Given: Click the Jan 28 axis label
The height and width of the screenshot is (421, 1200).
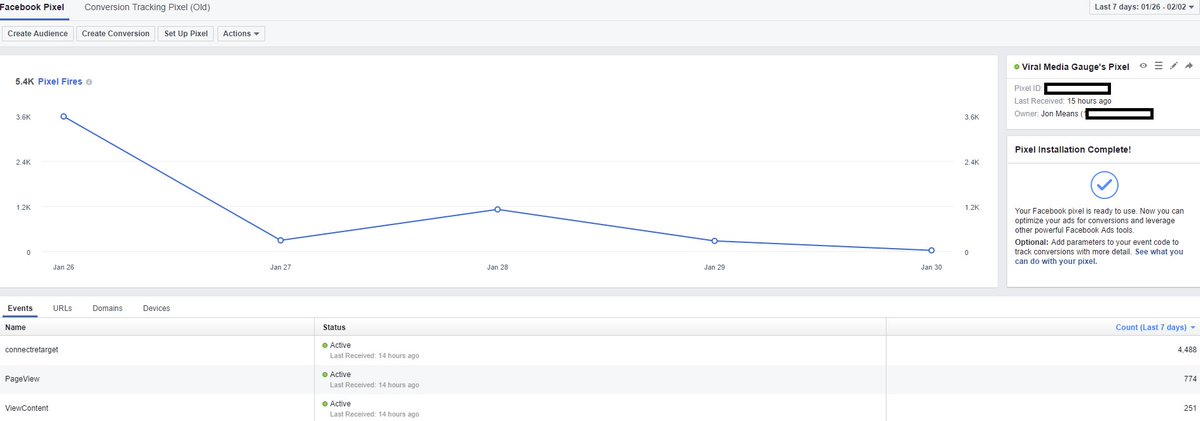Looking at the screenshot, I should (x=497, y=268).
